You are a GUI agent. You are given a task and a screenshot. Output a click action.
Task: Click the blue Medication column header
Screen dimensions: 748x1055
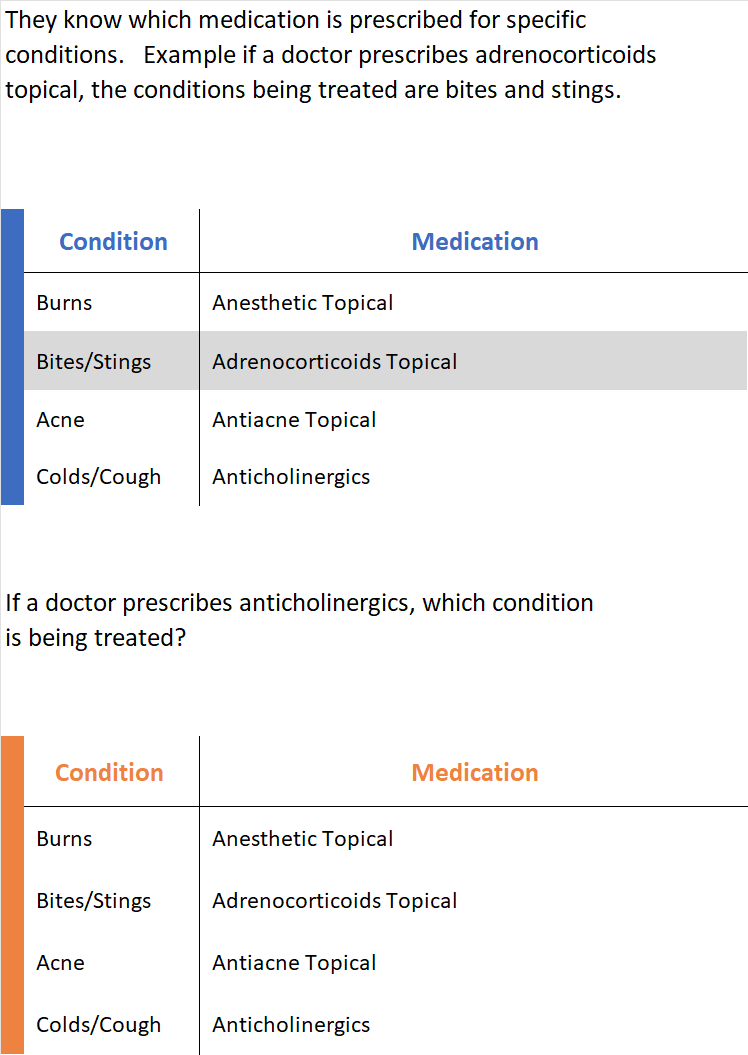click(475, 242)
